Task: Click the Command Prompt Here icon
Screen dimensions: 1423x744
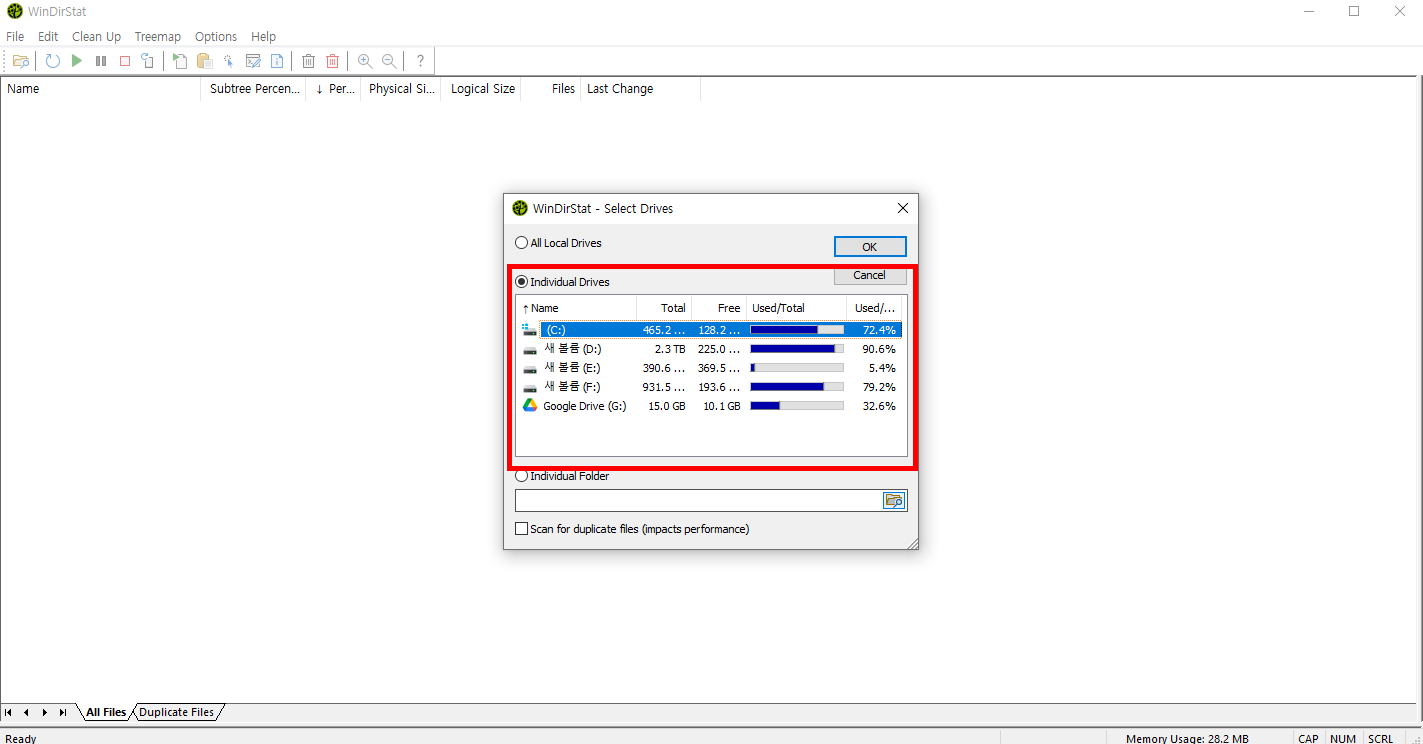Action: tap(253, 61)
